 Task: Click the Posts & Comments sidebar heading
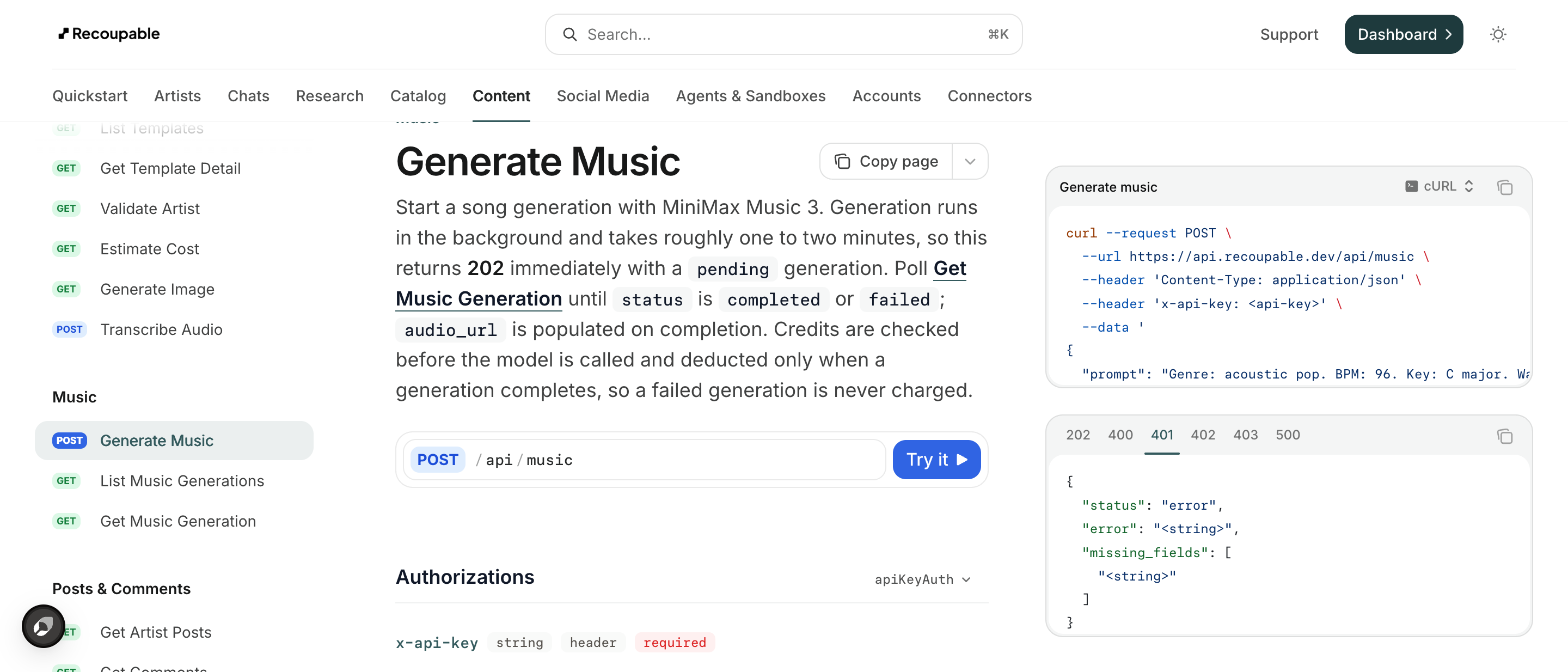(121, 589)
